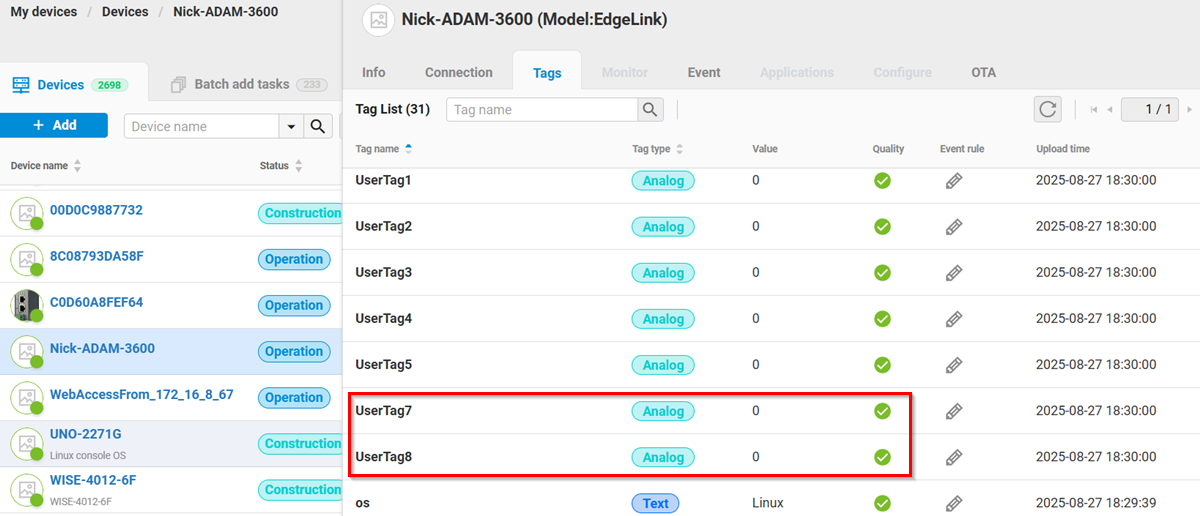Sort device list by Status
Viewport: 1200px width, 516px height.
tap(298, 166)
